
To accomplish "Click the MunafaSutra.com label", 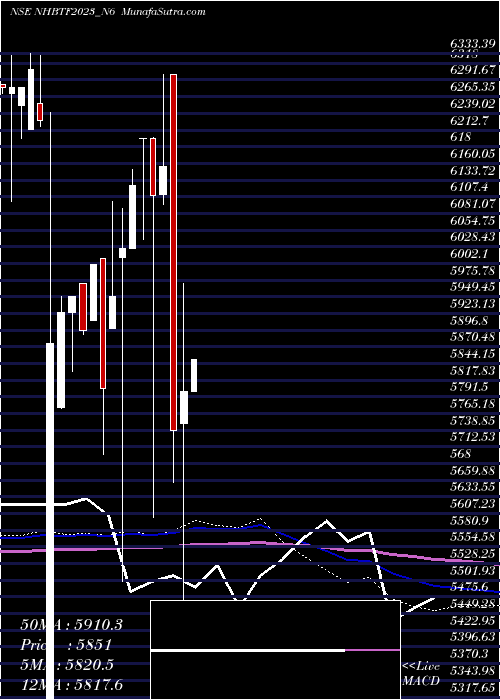I will pos(164,12).
